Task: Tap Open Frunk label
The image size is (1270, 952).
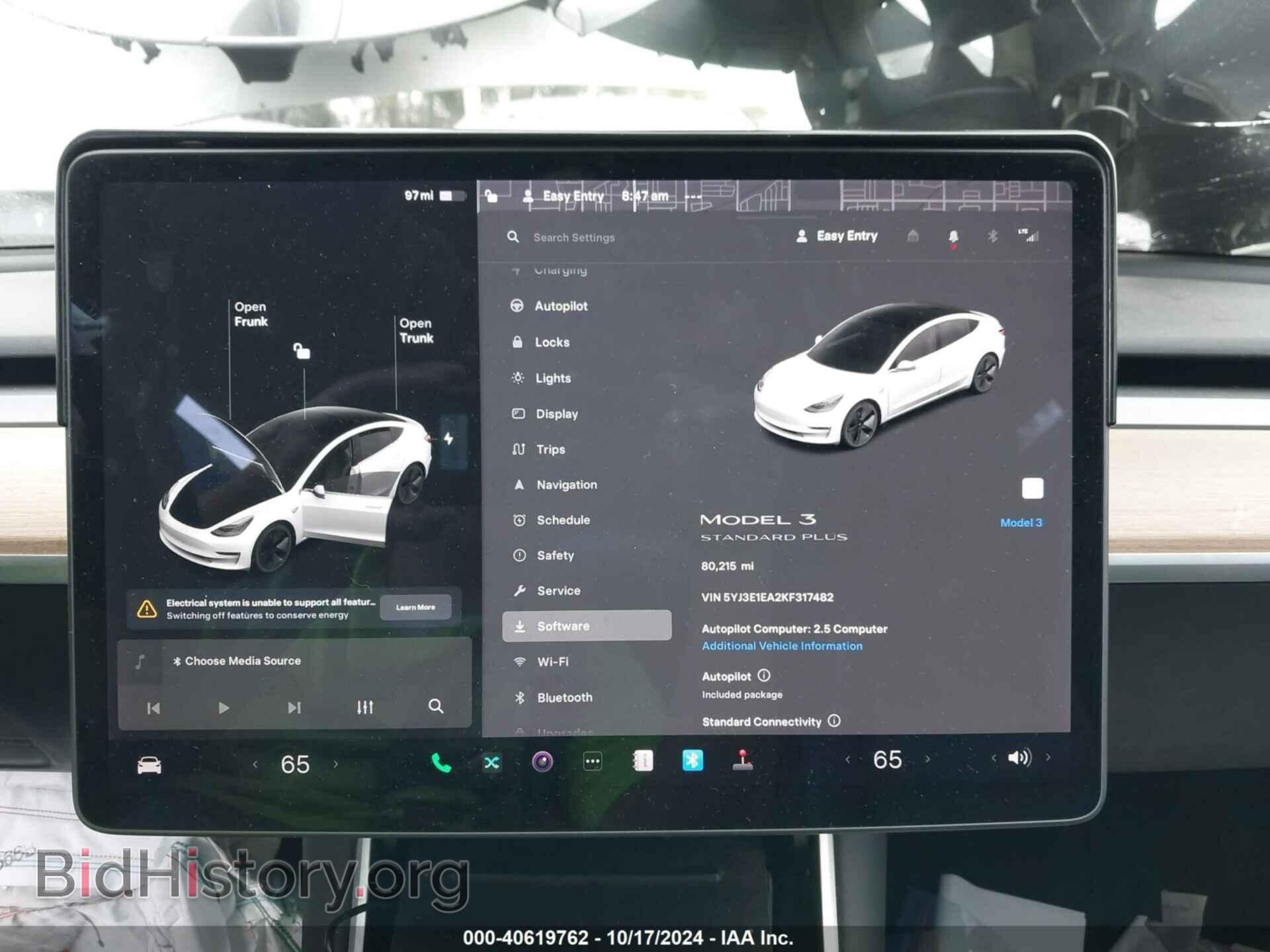Action: coord(251,314)
